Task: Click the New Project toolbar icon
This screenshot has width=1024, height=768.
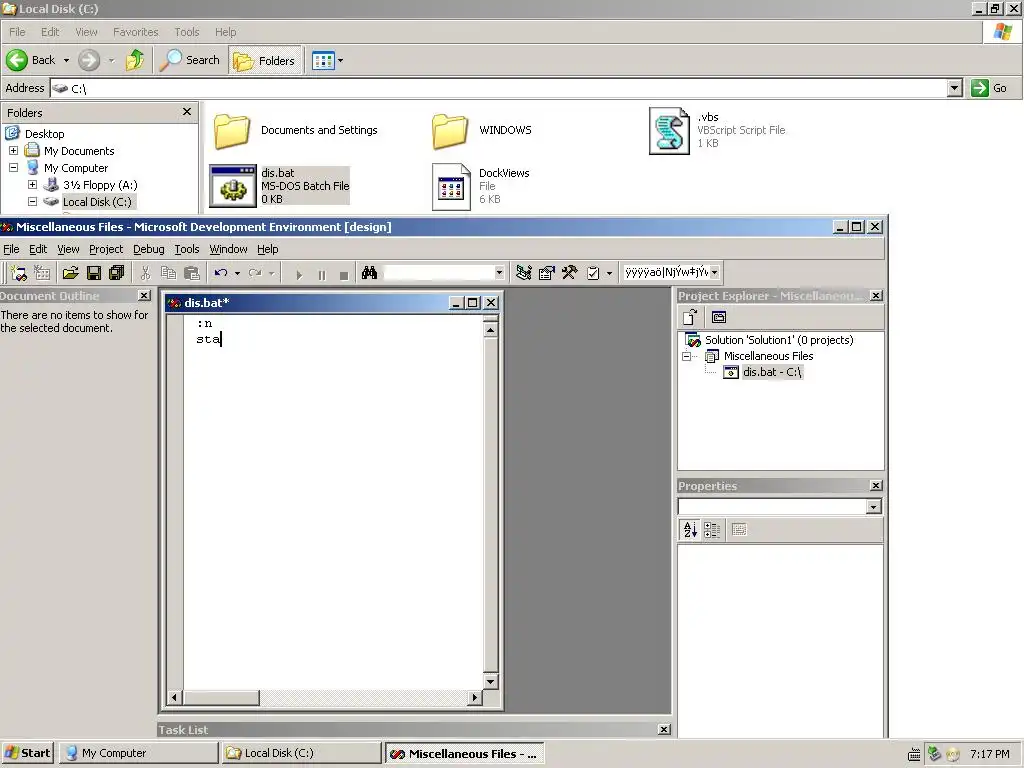Action: click(18, 273)
